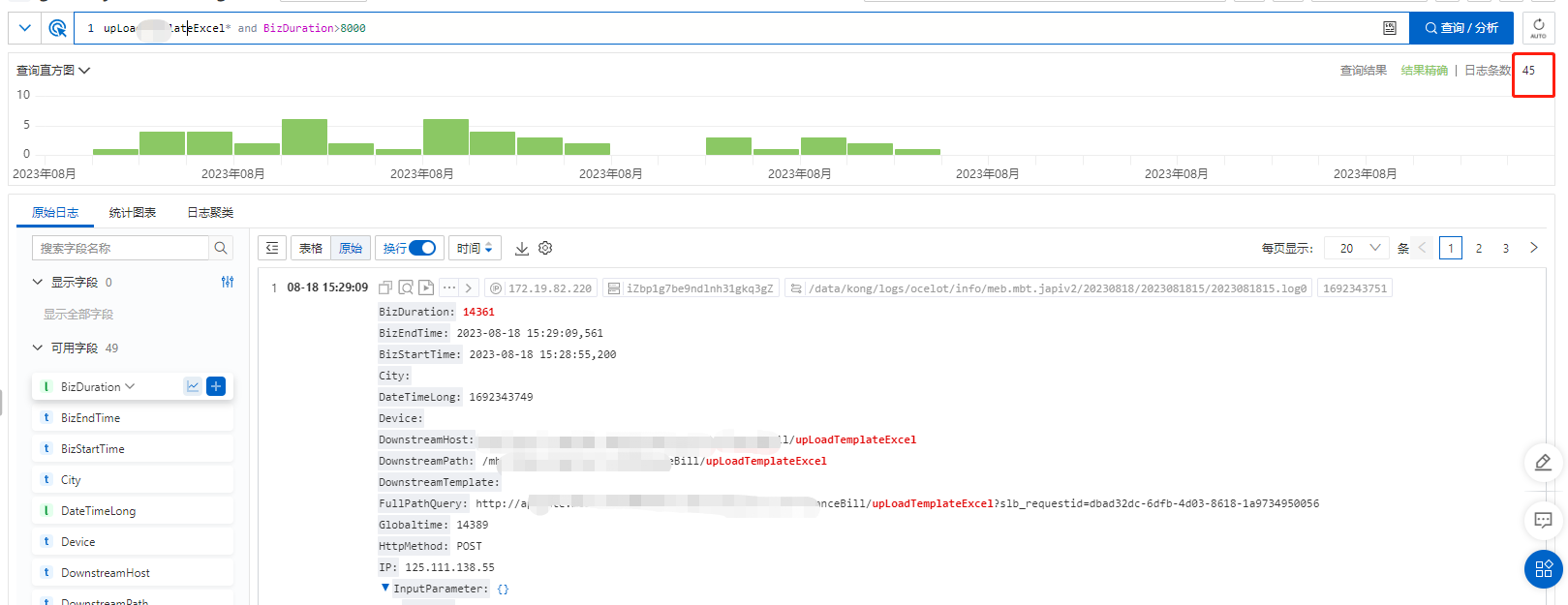Click the 查询 / 分析 button
1568x605 pixels.
(1460, 28)
